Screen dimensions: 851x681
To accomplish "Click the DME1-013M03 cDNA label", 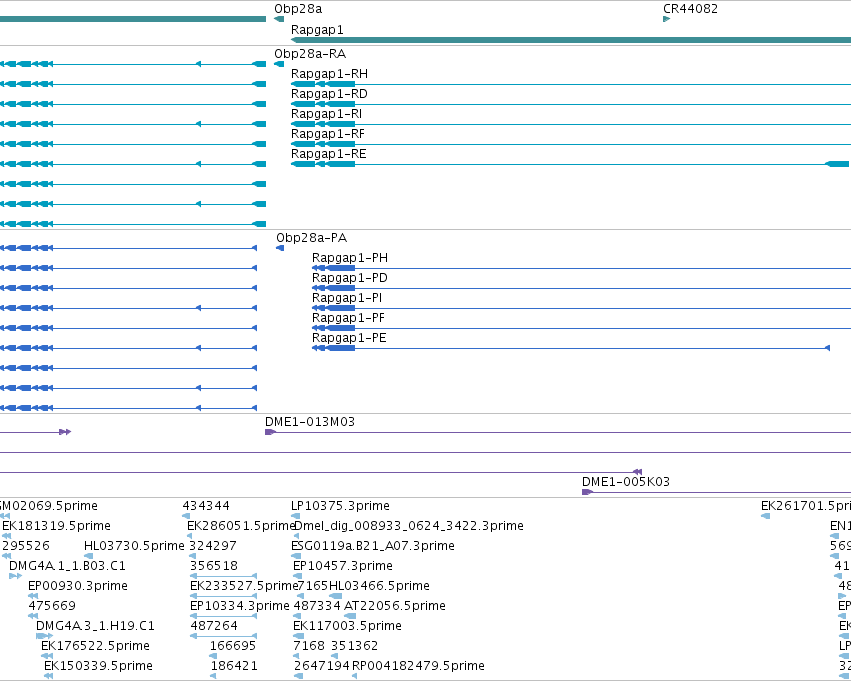I will (x=310, y=422).
